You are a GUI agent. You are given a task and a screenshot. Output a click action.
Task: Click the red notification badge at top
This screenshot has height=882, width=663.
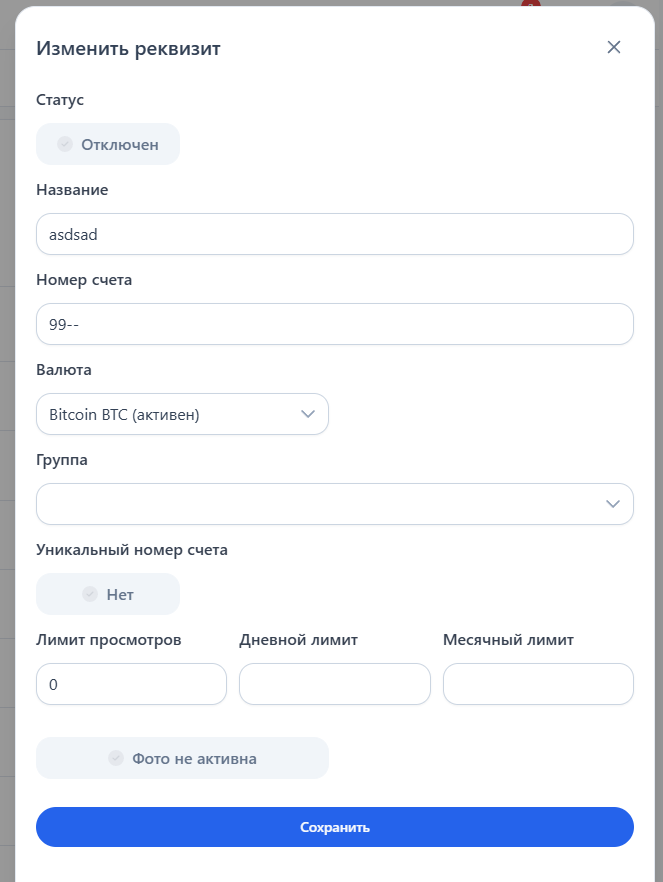point(530,4)
